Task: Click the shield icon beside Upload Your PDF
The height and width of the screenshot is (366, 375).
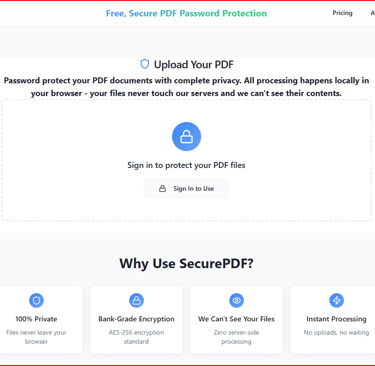Action: (144, 64)
